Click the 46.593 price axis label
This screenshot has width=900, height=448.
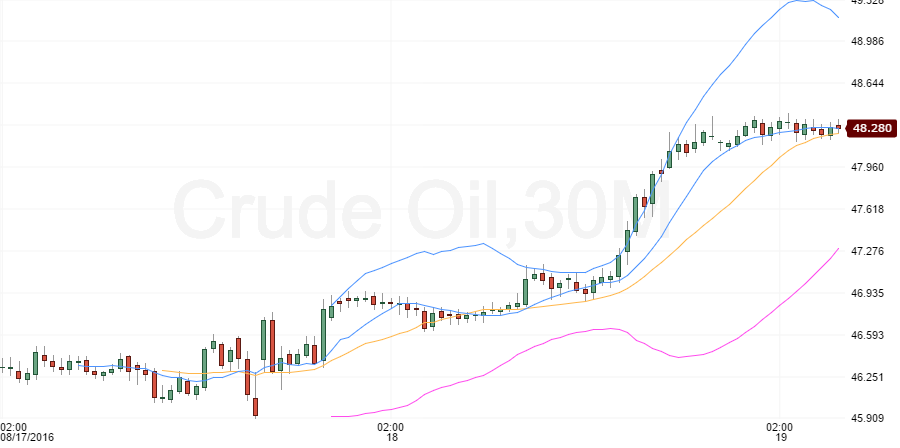tap(867, 335)
